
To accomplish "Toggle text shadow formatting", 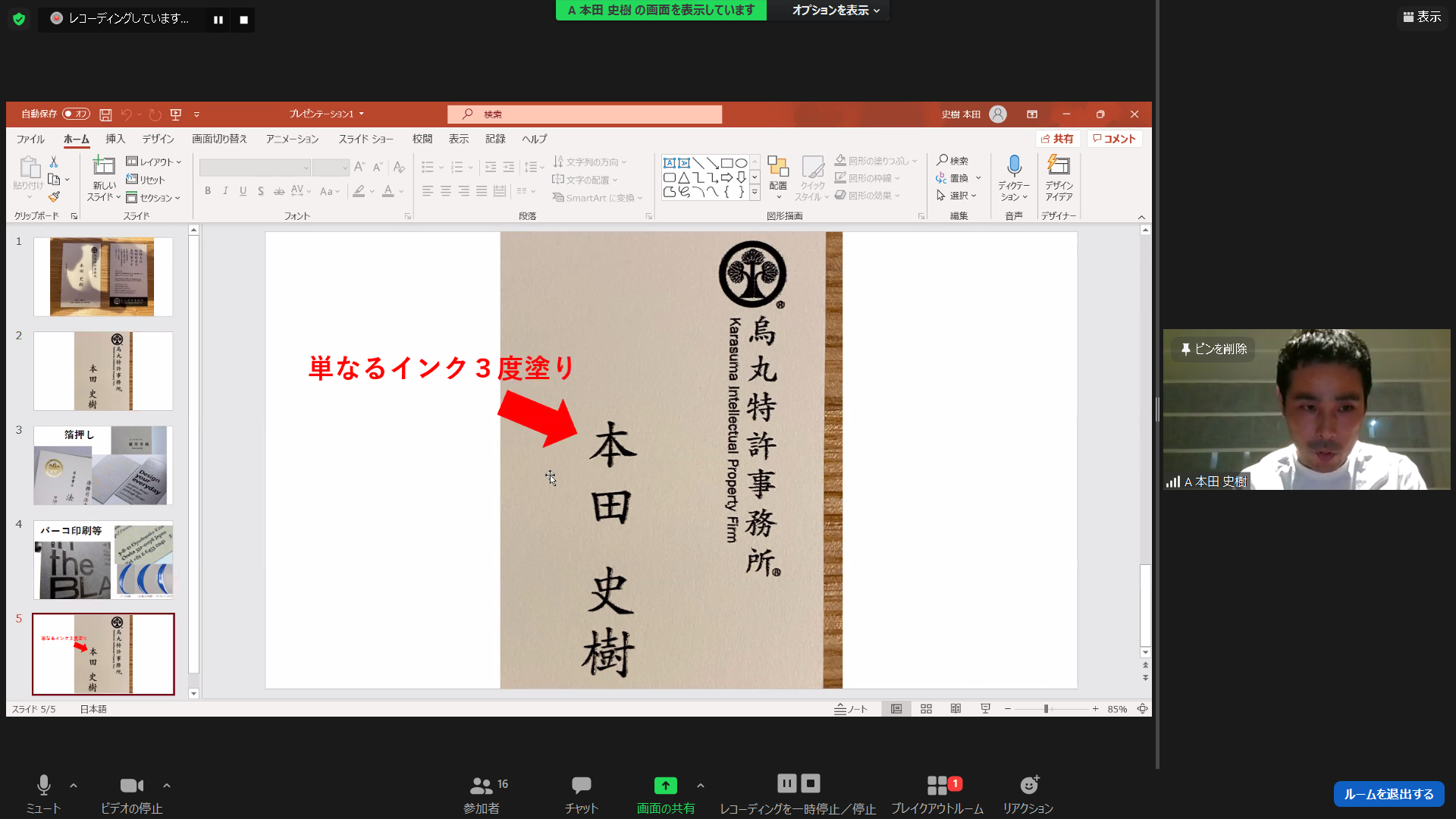I will coord(261,191).
